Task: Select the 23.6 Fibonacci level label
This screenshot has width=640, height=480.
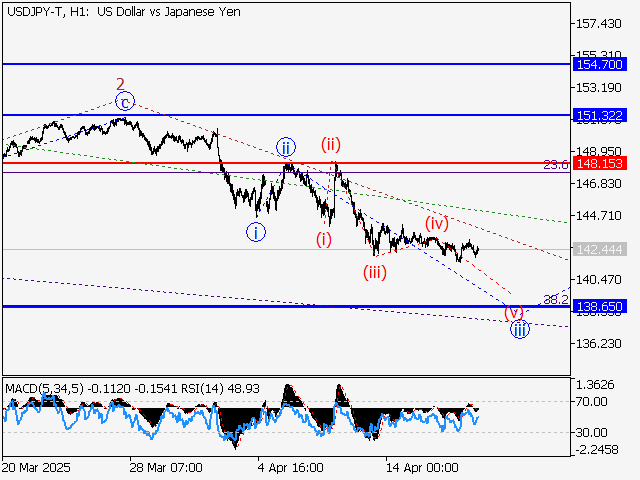Action: [x=556, y=163]
